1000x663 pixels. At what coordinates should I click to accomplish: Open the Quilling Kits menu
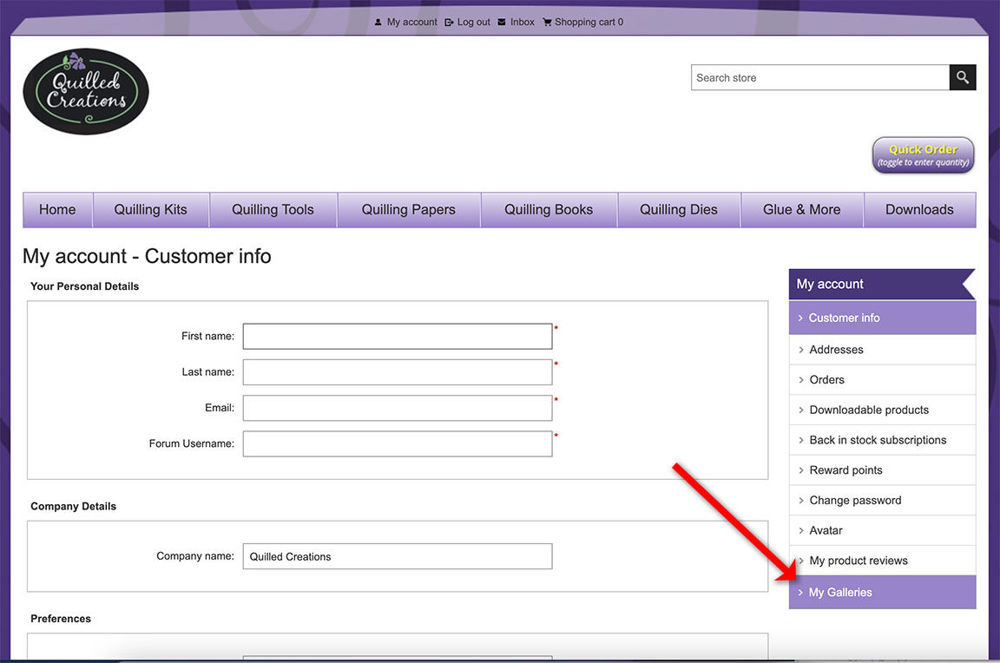coord(151,210)
